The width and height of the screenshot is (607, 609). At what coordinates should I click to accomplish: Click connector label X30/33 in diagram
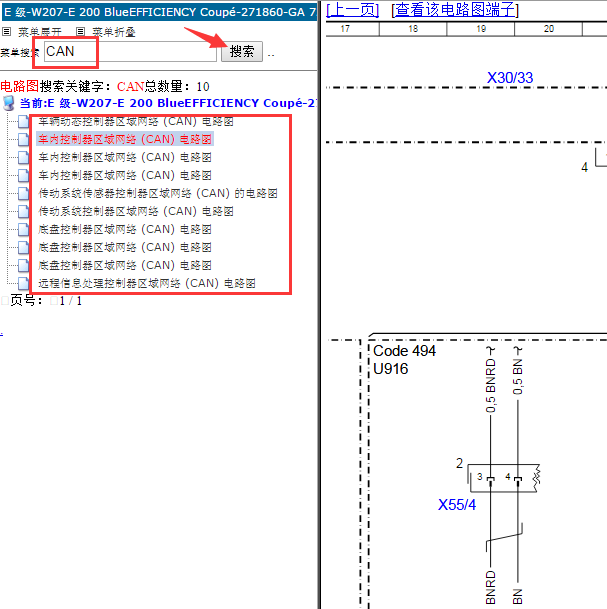510,78
